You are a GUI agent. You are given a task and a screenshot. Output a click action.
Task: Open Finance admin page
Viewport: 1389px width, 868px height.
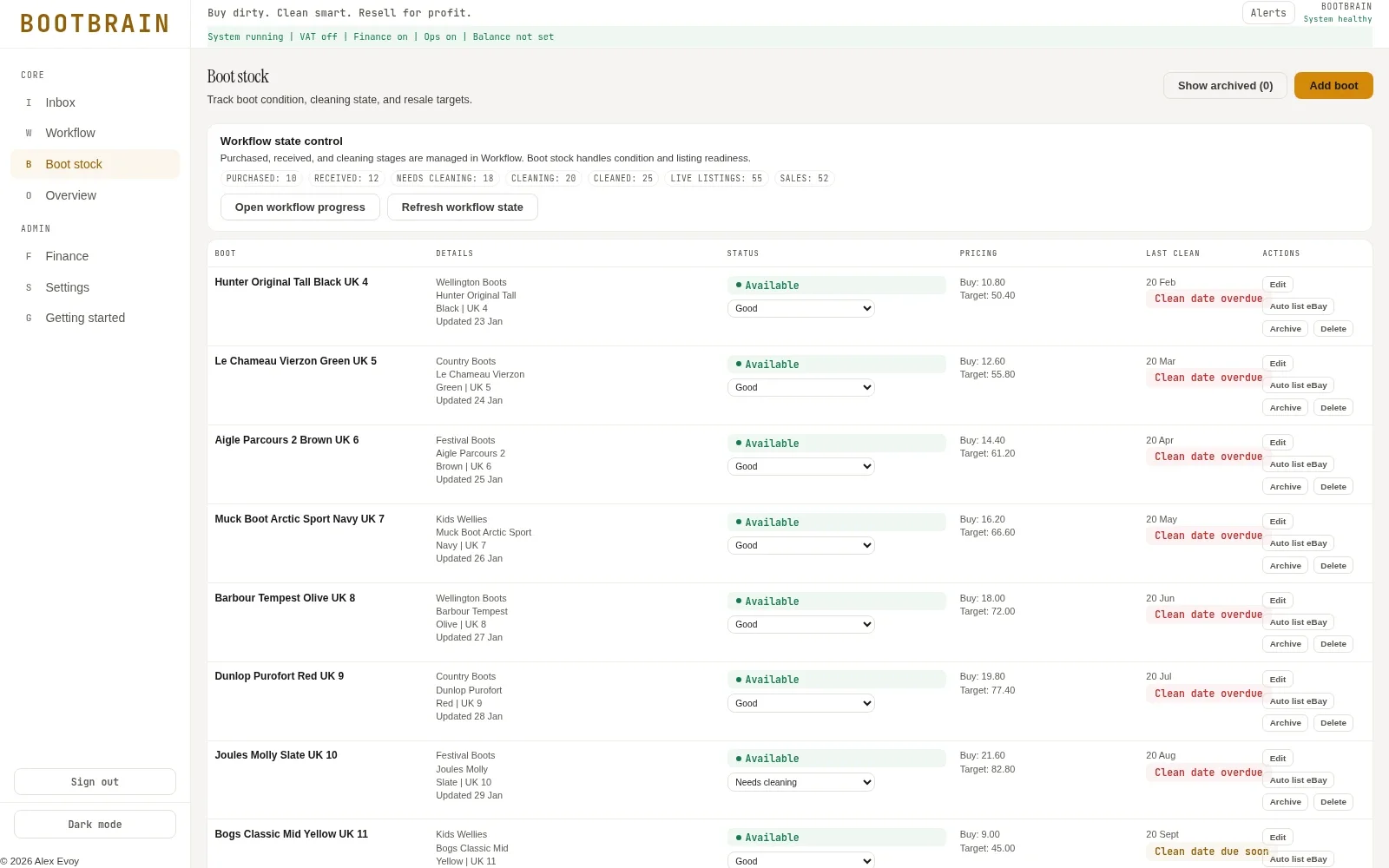[x=95, y=256]
